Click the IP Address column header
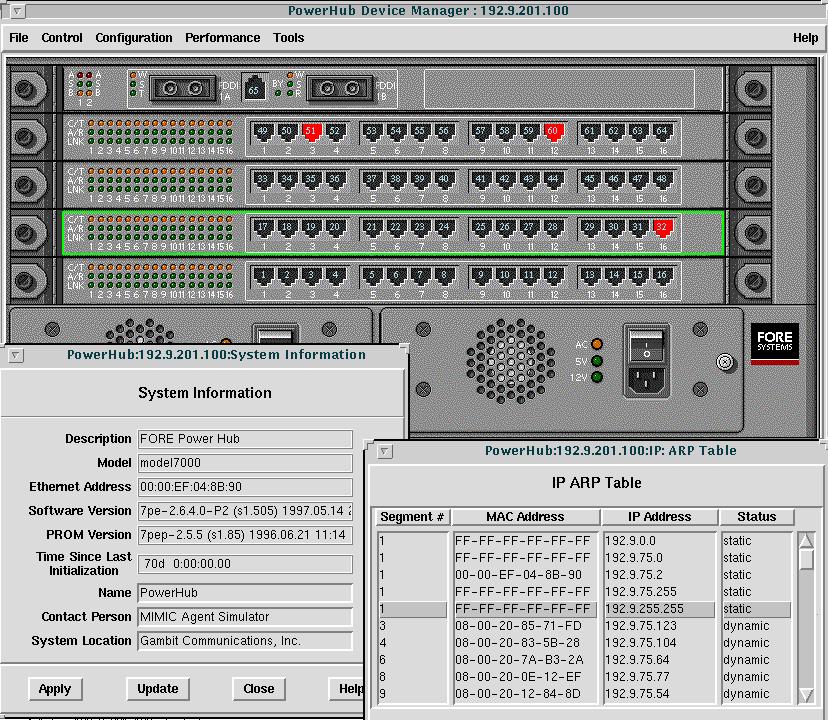This screenshot has height=720, width=828. (660, 517)
